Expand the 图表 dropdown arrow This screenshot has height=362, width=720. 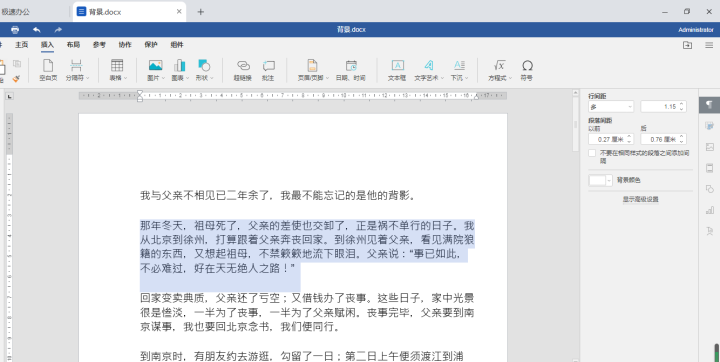coord(187,79)
